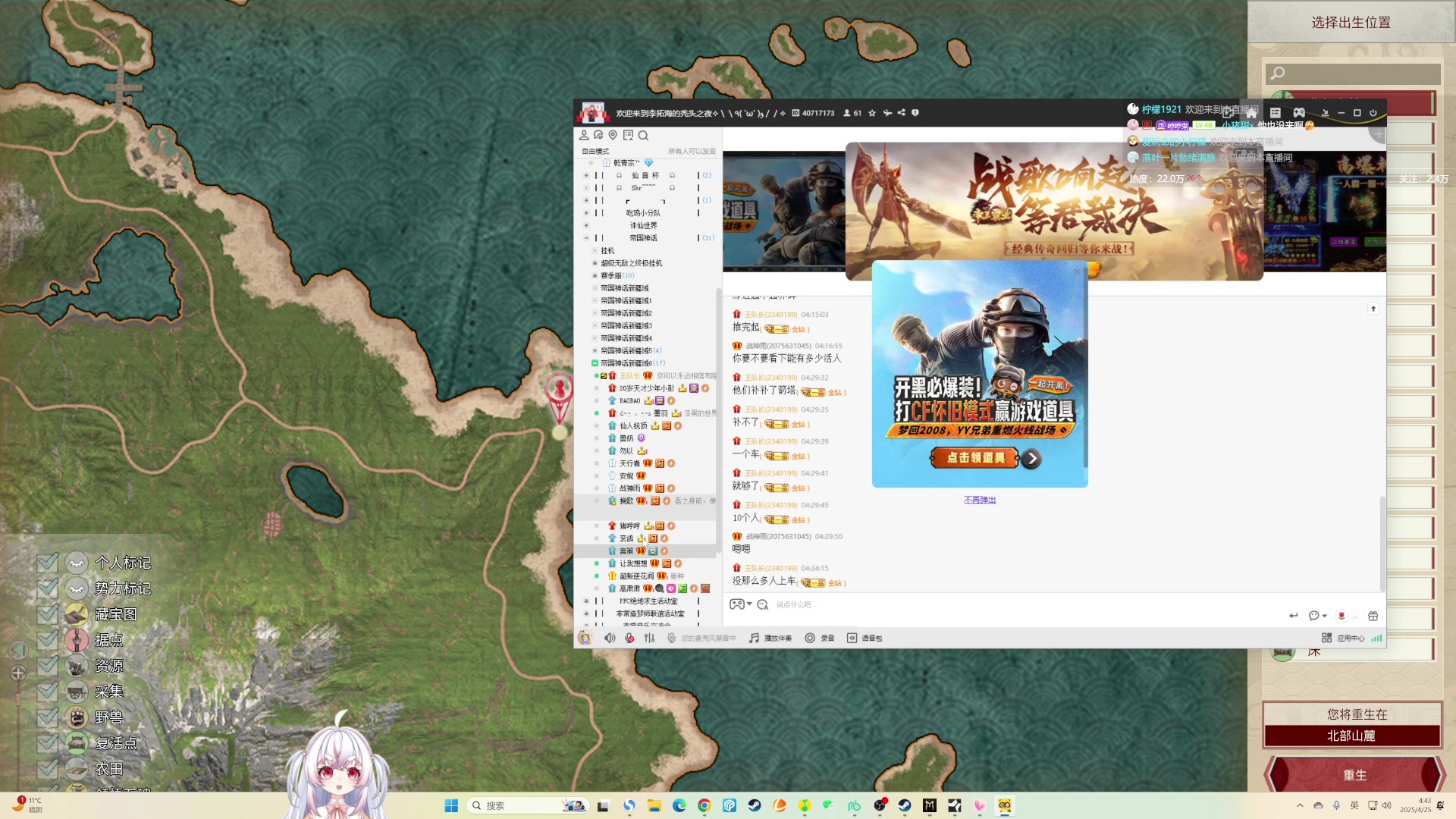Viewport: 1456px width, 819px height.
Task: Click the plus zoom-in button on map
Action: point(18,673)
